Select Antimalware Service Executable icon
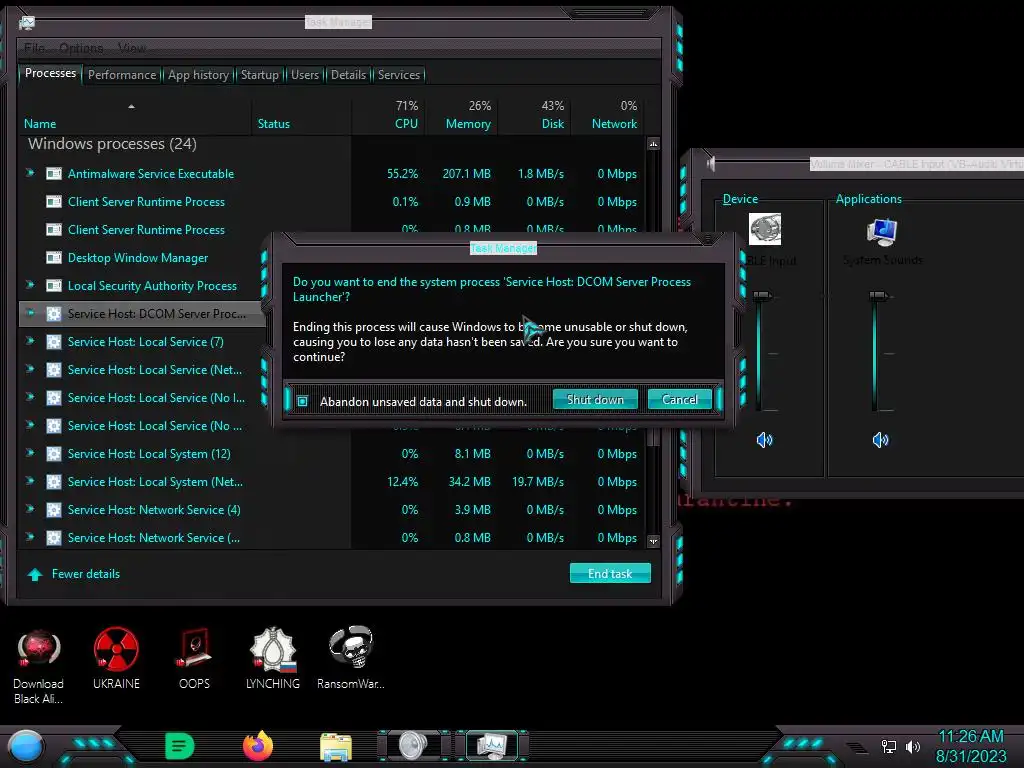The image size is (1024, 768). (54, 174)
